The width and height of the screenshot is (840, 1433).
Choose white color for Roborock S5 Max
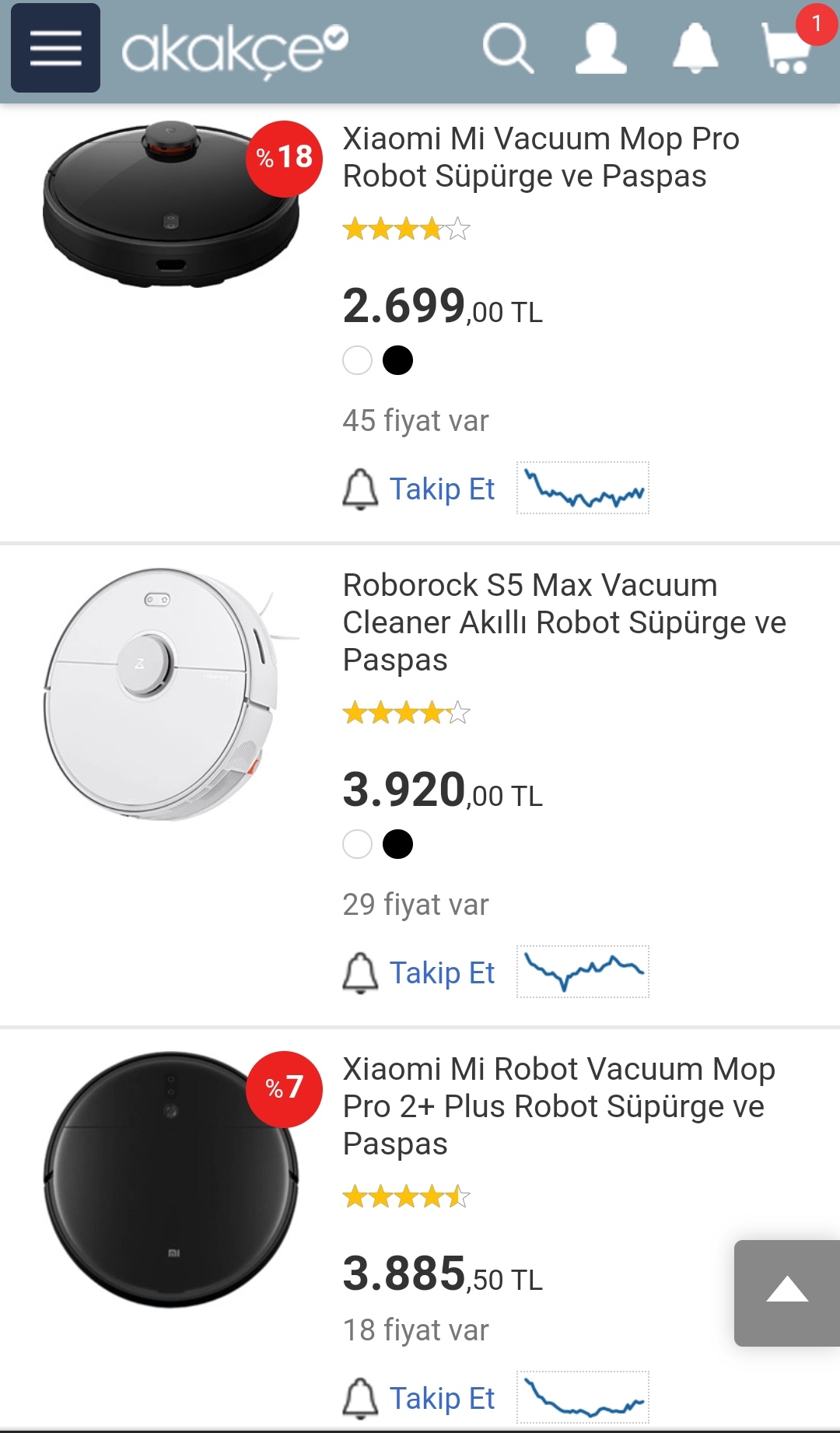coord(358,844)
